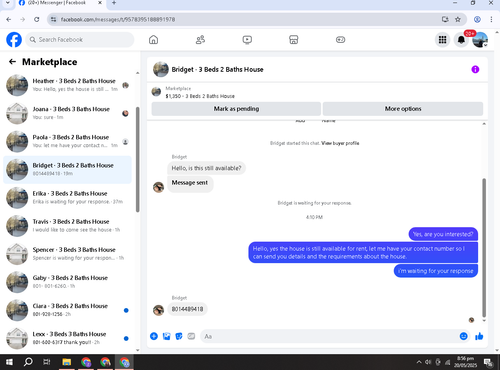The height and width of the screenshot is (370, 500).
Task: Send a thumbs up like
Action: pyautogui.click(x=479, y=336)
